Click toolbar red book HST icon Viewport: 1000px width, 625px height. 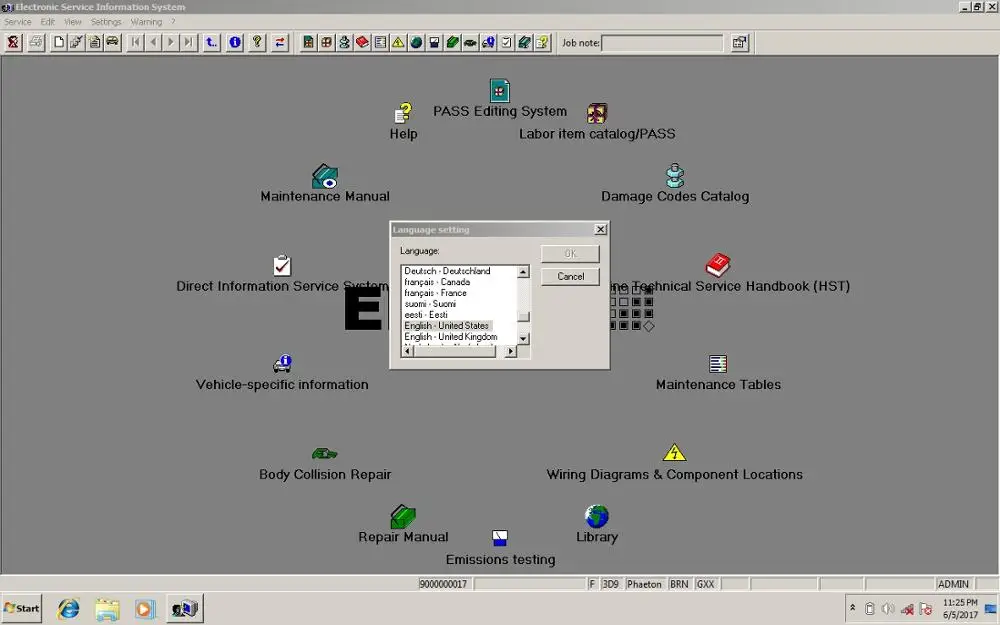362,43
